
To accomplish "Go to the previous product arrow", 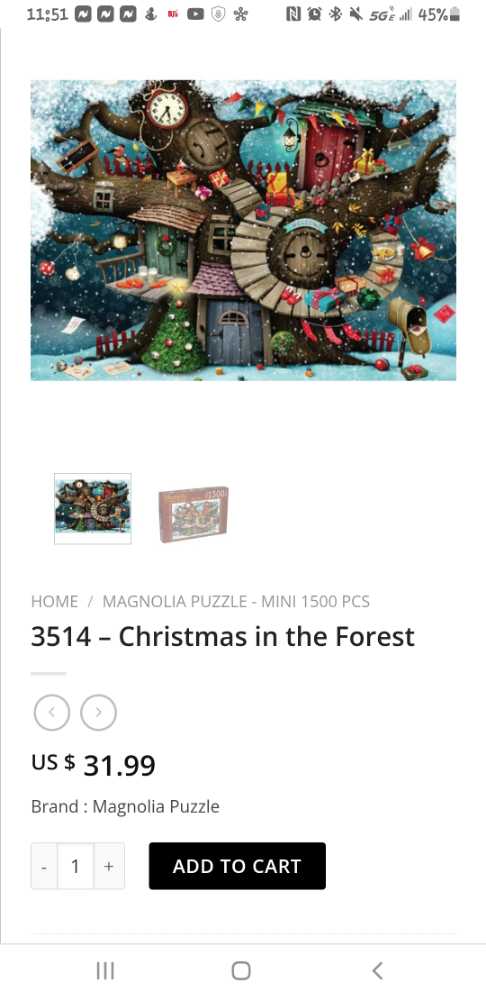I will tap(52, 712).
